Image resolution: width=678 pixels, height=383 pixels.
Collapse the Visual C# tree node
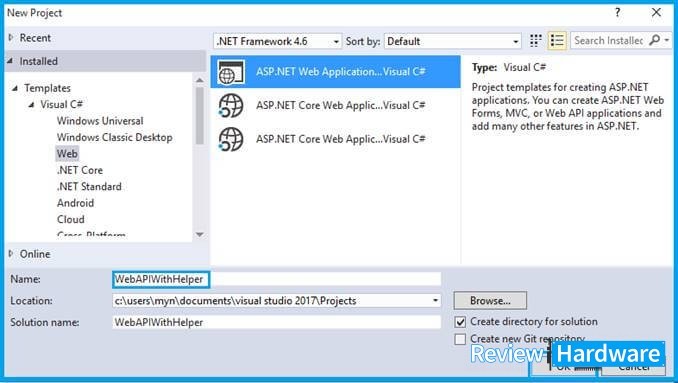click(x=31, y=105)
